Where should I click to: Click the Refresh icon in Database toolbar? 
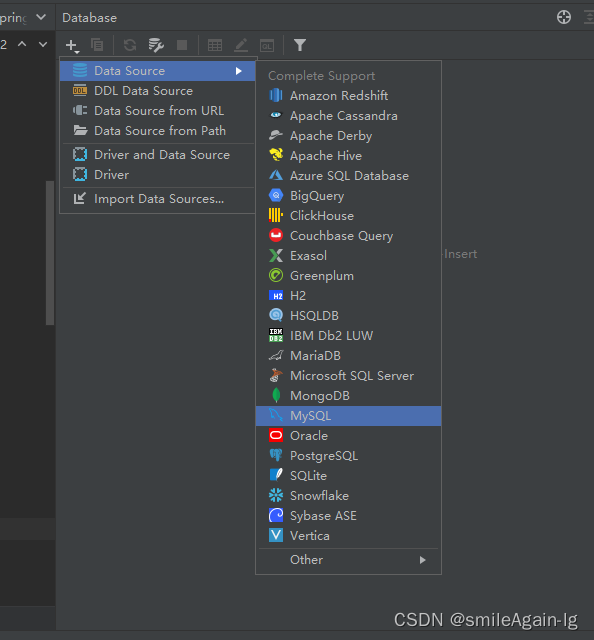tap(130, 45)
